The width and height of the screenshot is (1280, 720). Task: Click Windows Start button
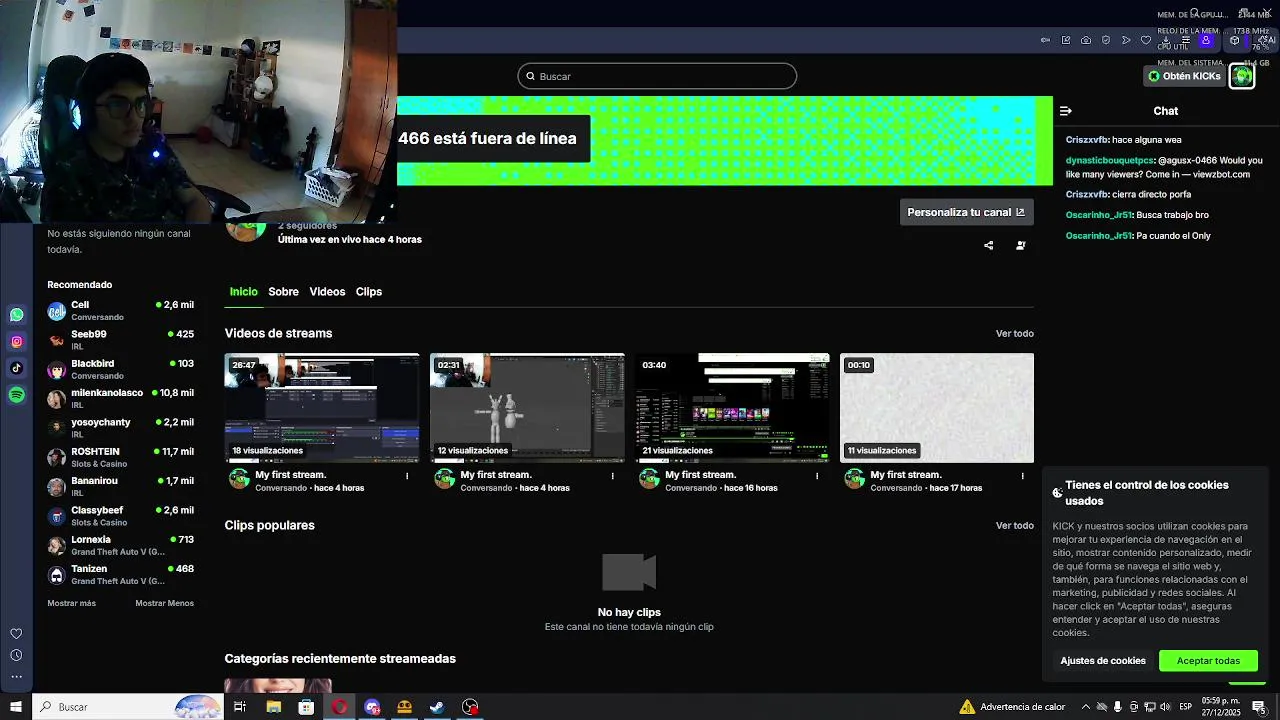16,707
